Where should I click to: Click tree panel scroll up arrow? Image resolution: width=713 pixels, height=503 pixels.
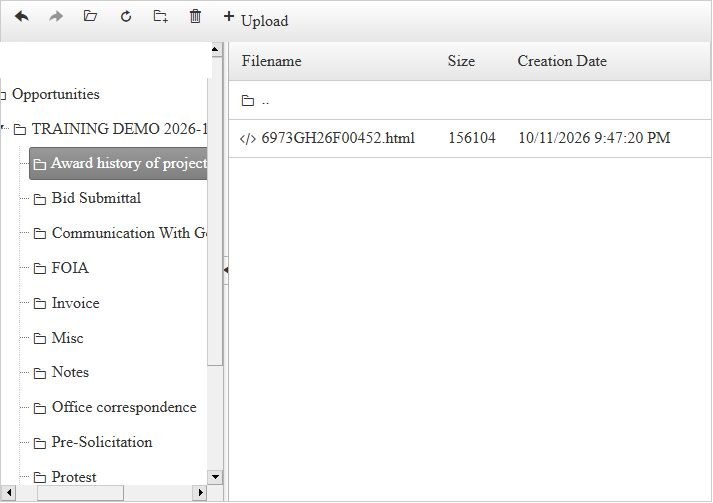[215, 49]
